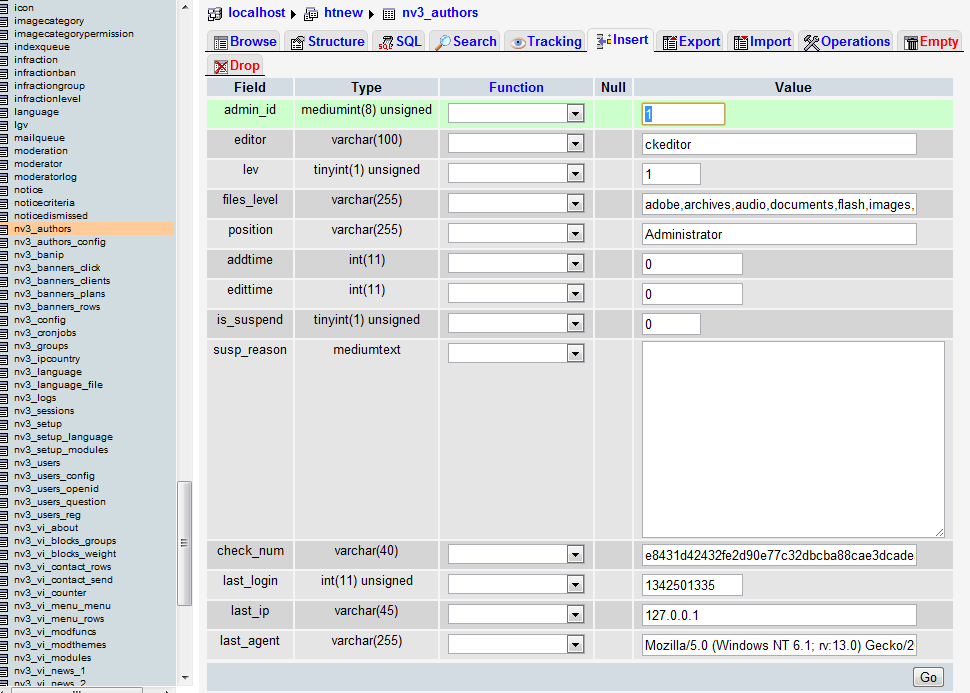Click the Operations tools icon
Image resolution: width=970 pixels, height=693 pixels.
pos(812,42)
